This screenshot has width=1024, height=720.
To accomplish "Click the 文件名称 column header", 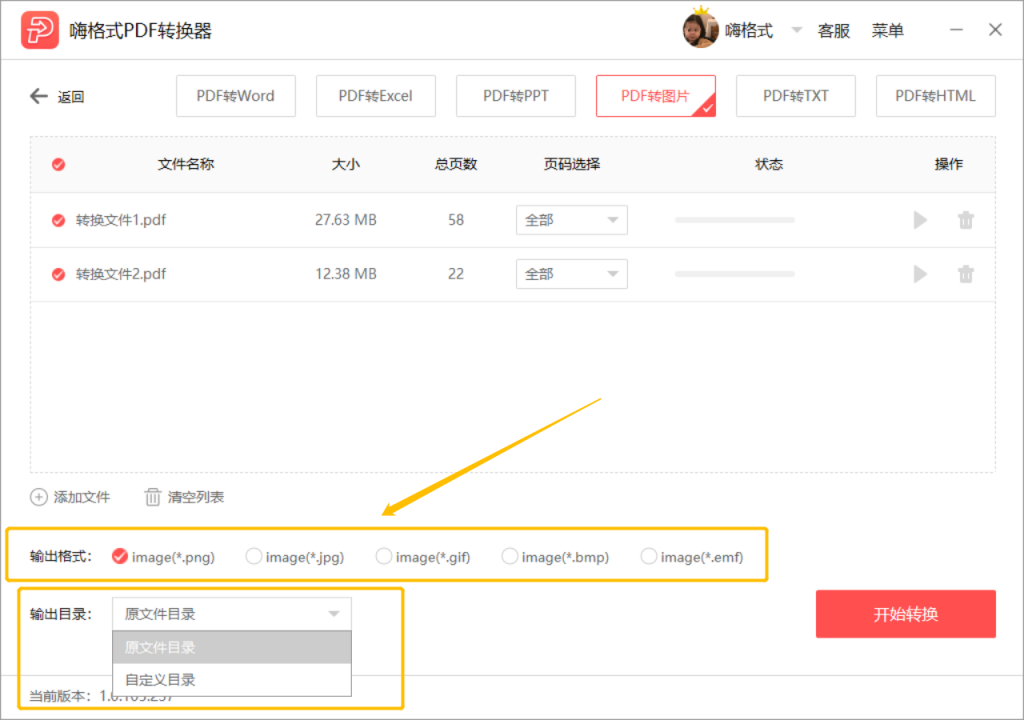I will 186,164.
